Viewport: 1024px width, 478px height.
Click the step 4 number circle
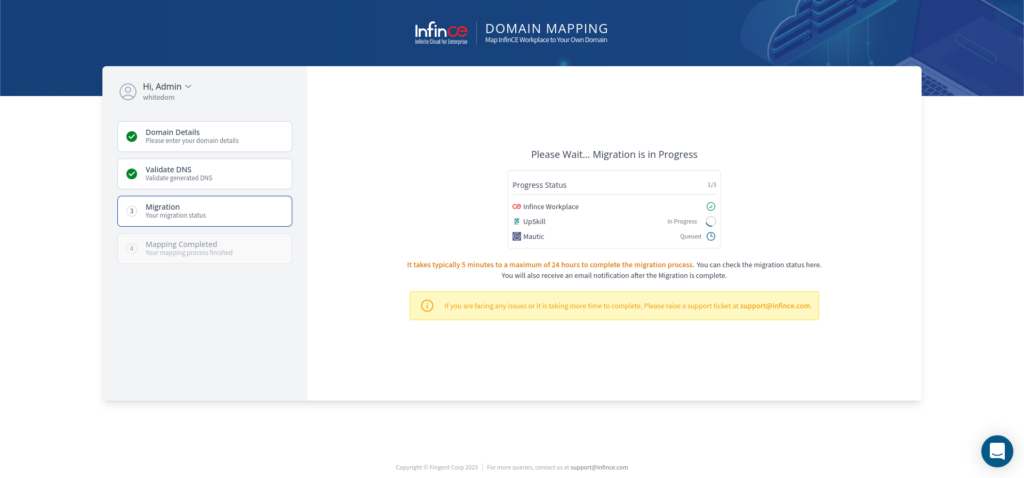click(131, 248)
